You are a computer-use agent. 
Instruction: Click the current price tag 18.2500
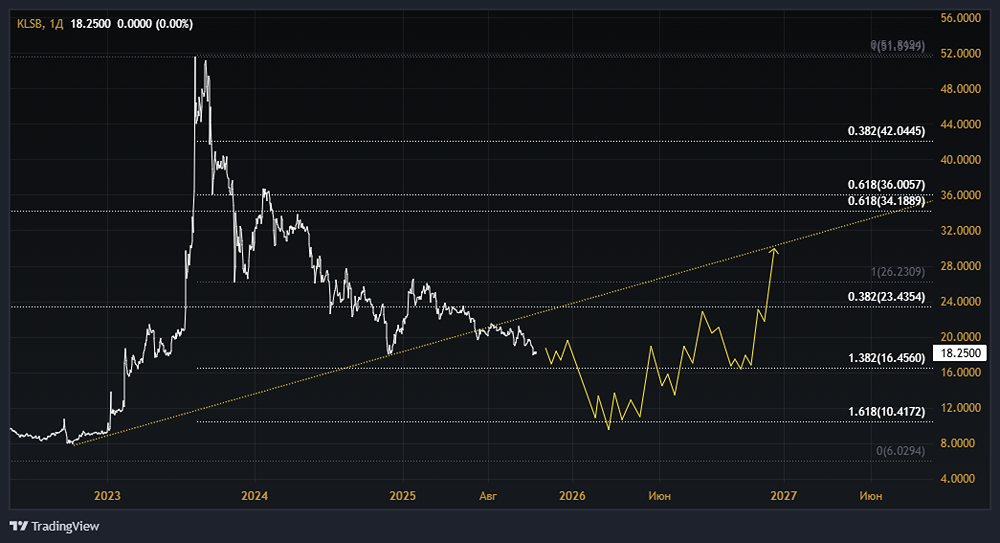[960, 353]
